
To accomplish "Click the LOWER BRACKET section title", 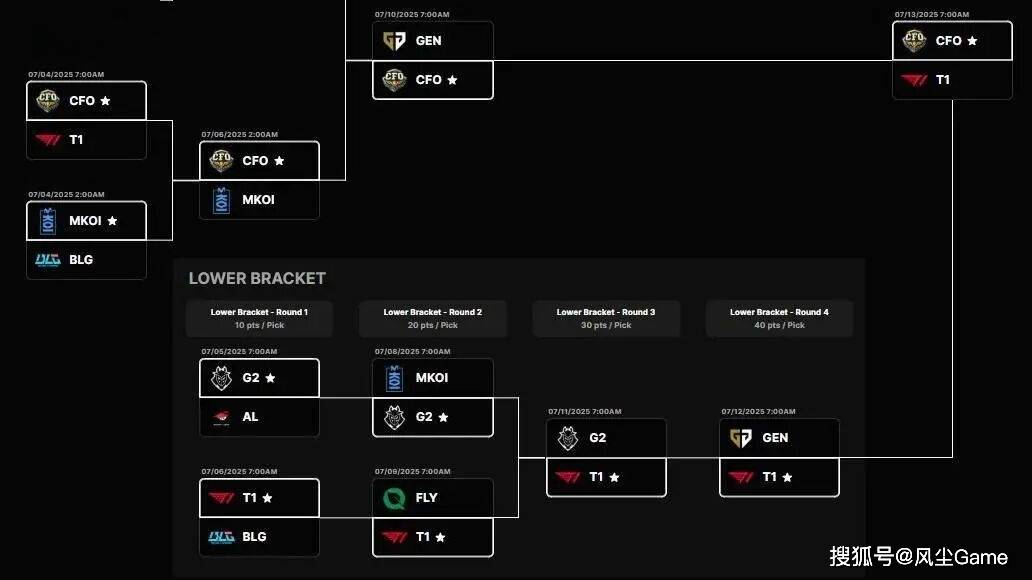I will (257, 279).
